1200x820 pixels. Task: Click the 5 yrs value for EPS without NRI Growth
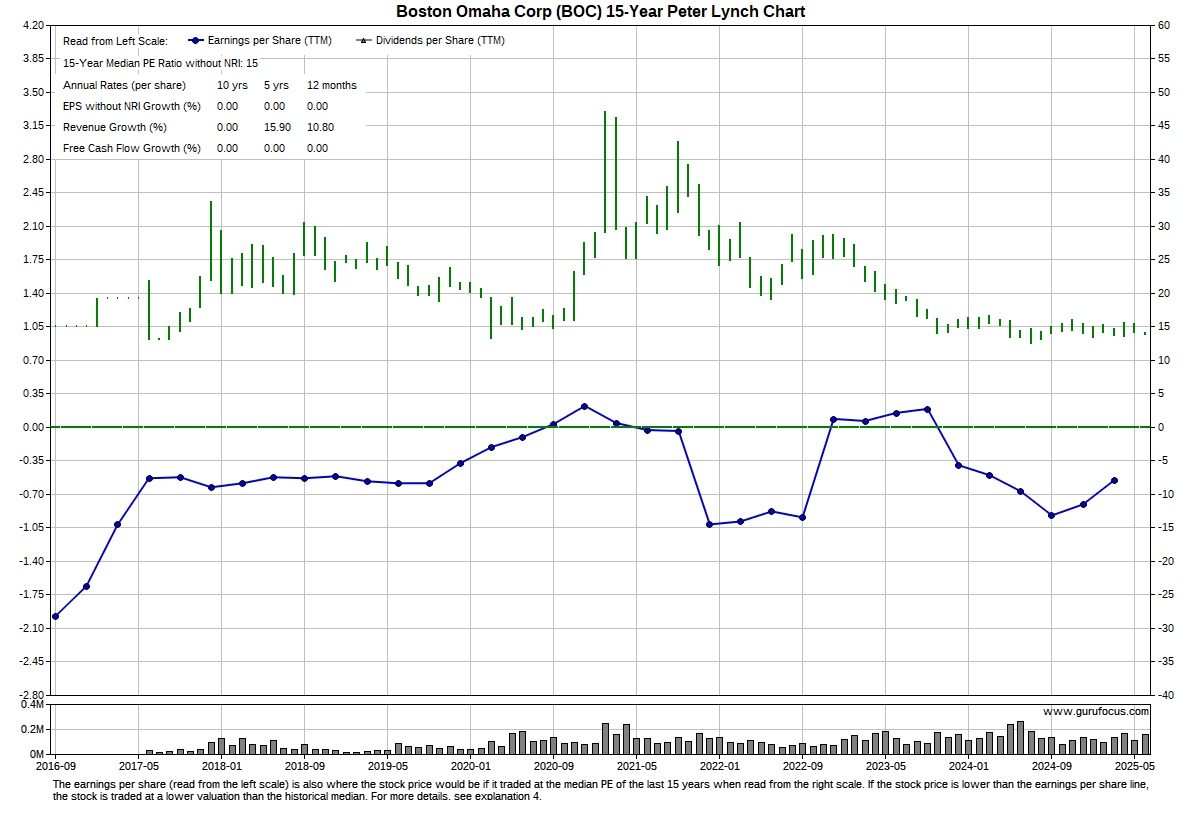274,106
